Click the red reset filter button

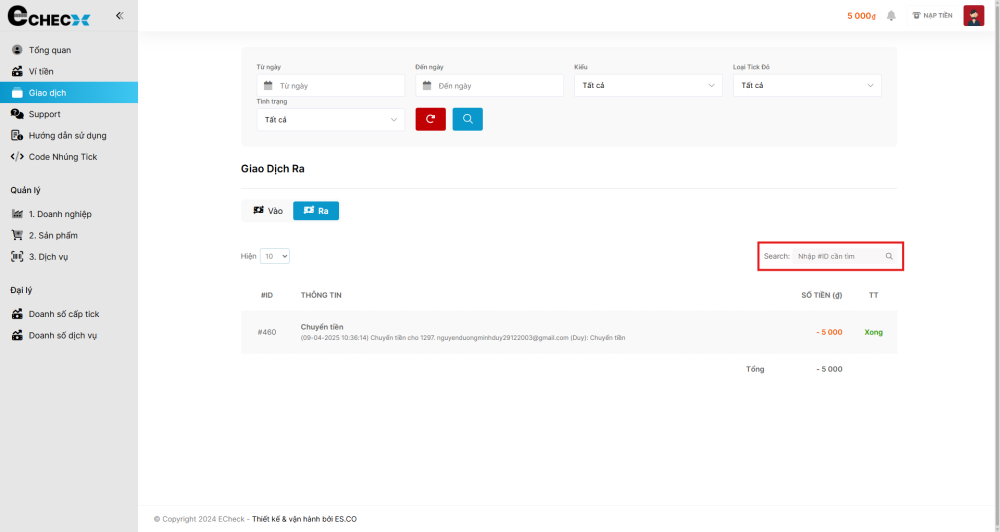point(430,119)
